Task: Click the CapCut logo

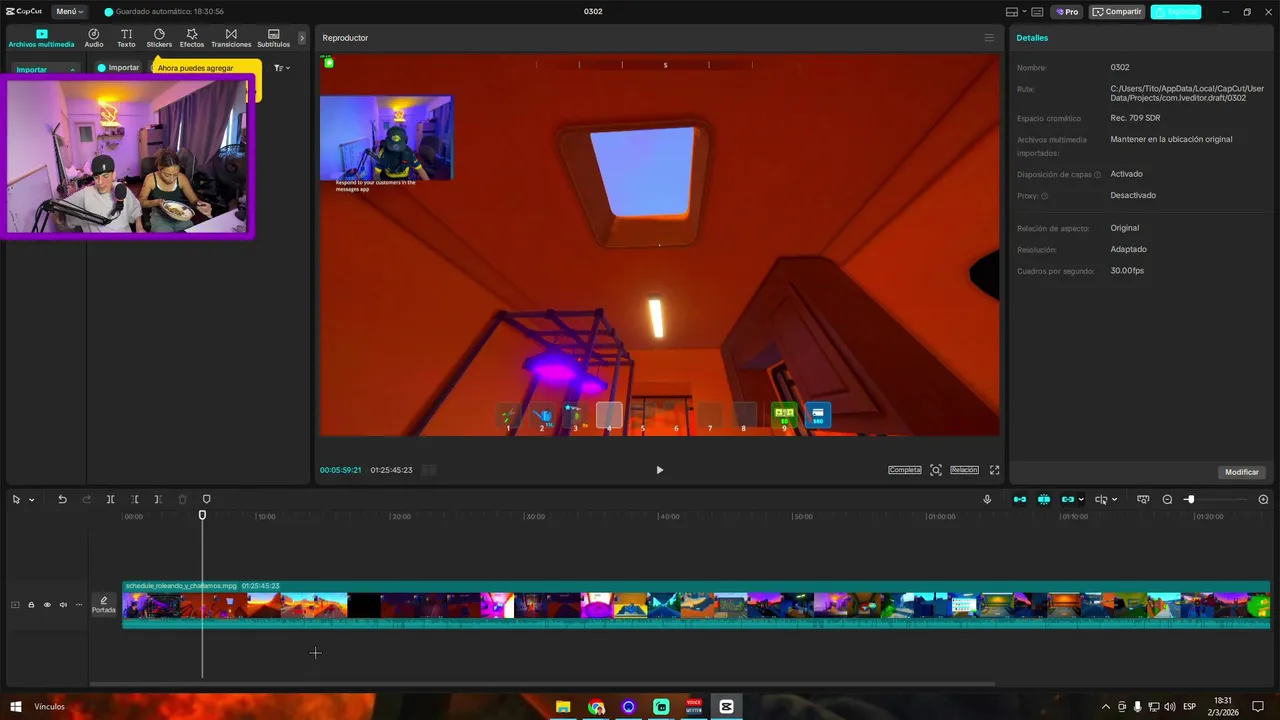Action: coord(24,12)
